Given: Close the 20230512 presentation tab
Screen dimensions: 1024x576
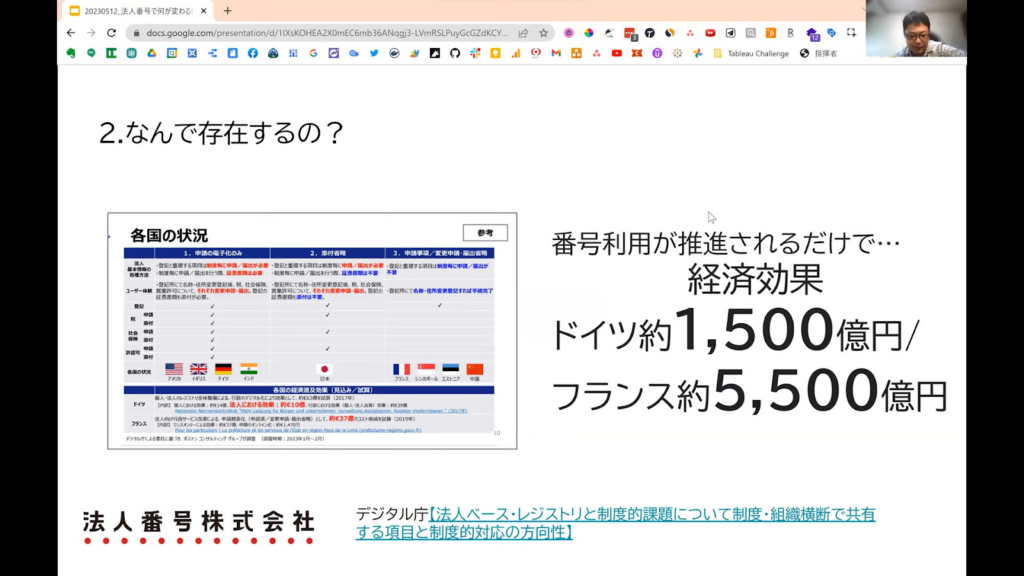Looking at the screenshot, I should pyautogui.click(x=206, y=11).
